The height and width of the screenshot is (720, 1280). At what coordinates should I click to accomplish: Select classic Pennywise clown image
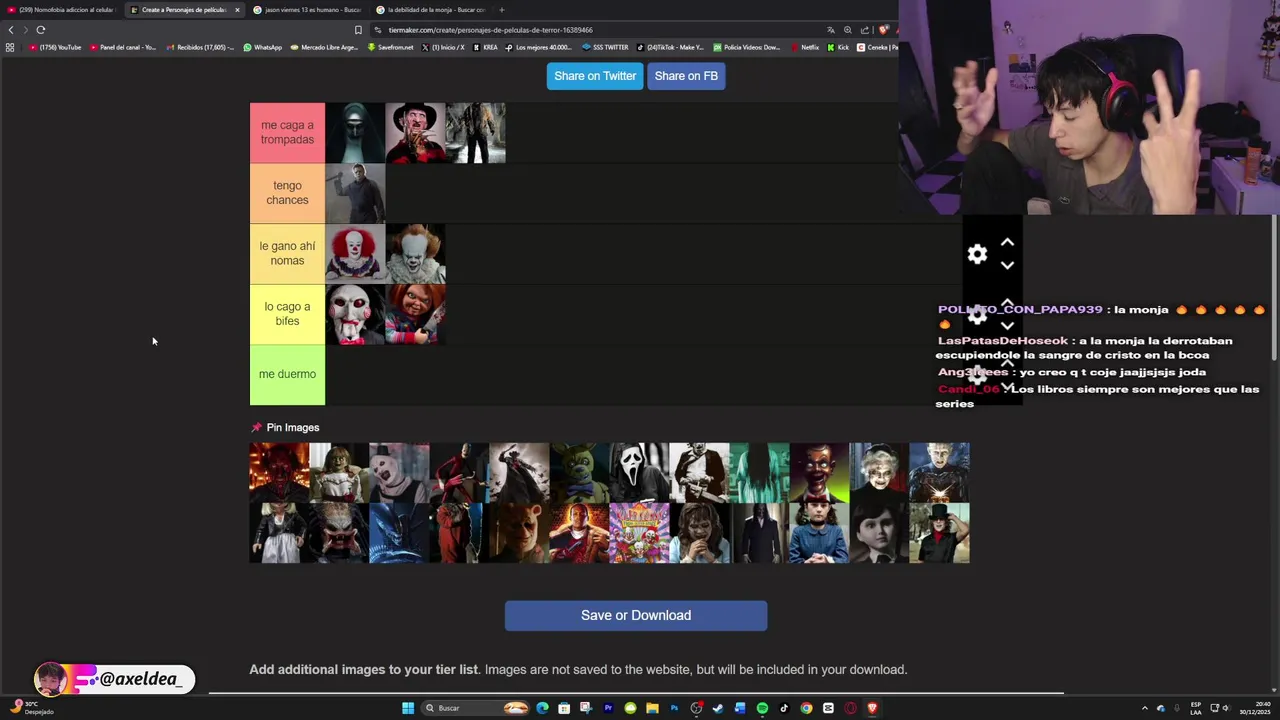coord(355,253)
